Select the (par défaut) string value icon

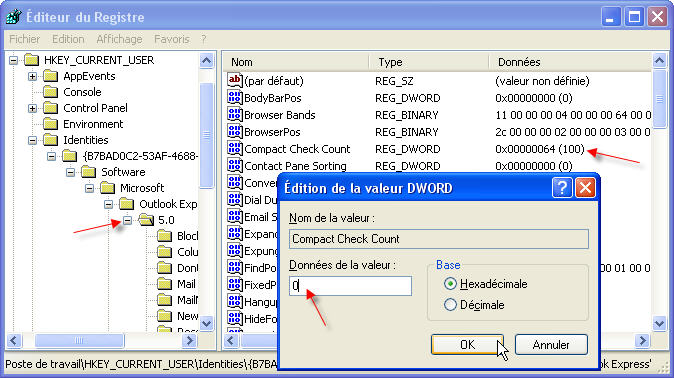tap(235, 80)
